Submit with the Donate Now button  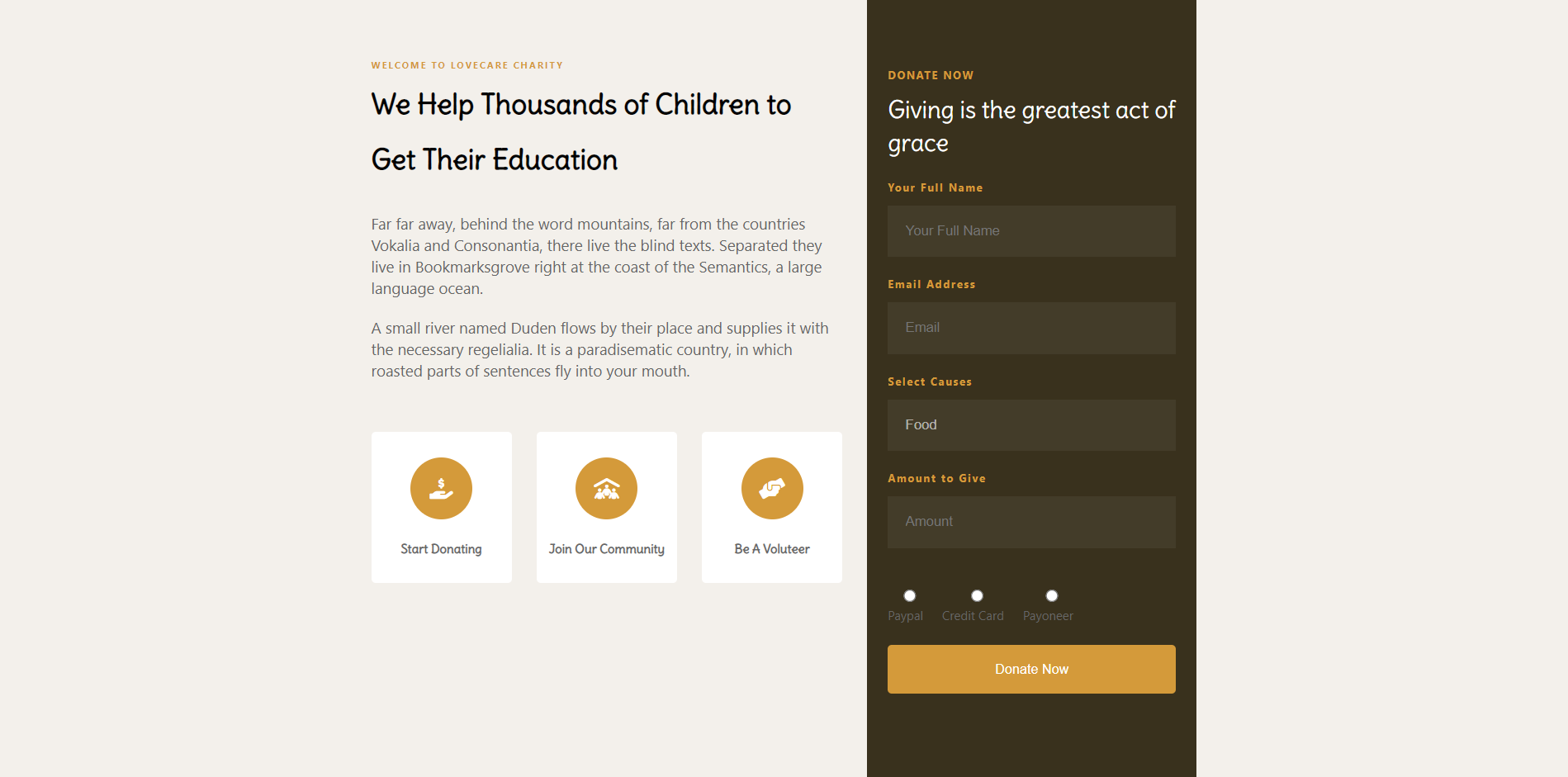pyautogui.click(x=1031, y=669)
